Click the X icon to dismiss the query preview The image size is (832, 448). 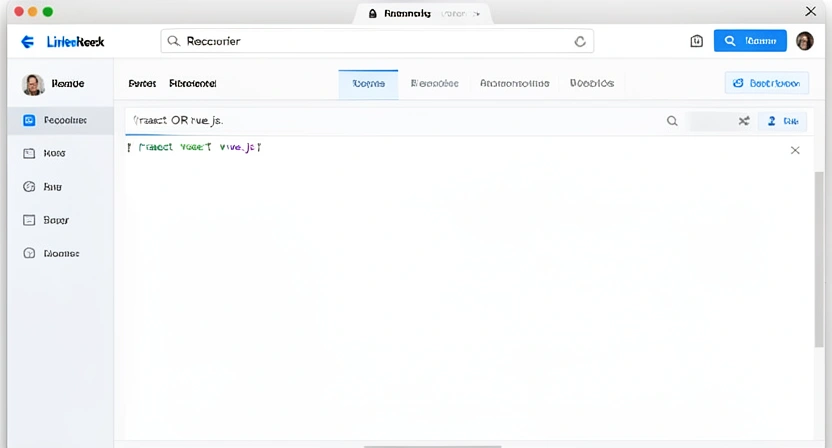795,150
